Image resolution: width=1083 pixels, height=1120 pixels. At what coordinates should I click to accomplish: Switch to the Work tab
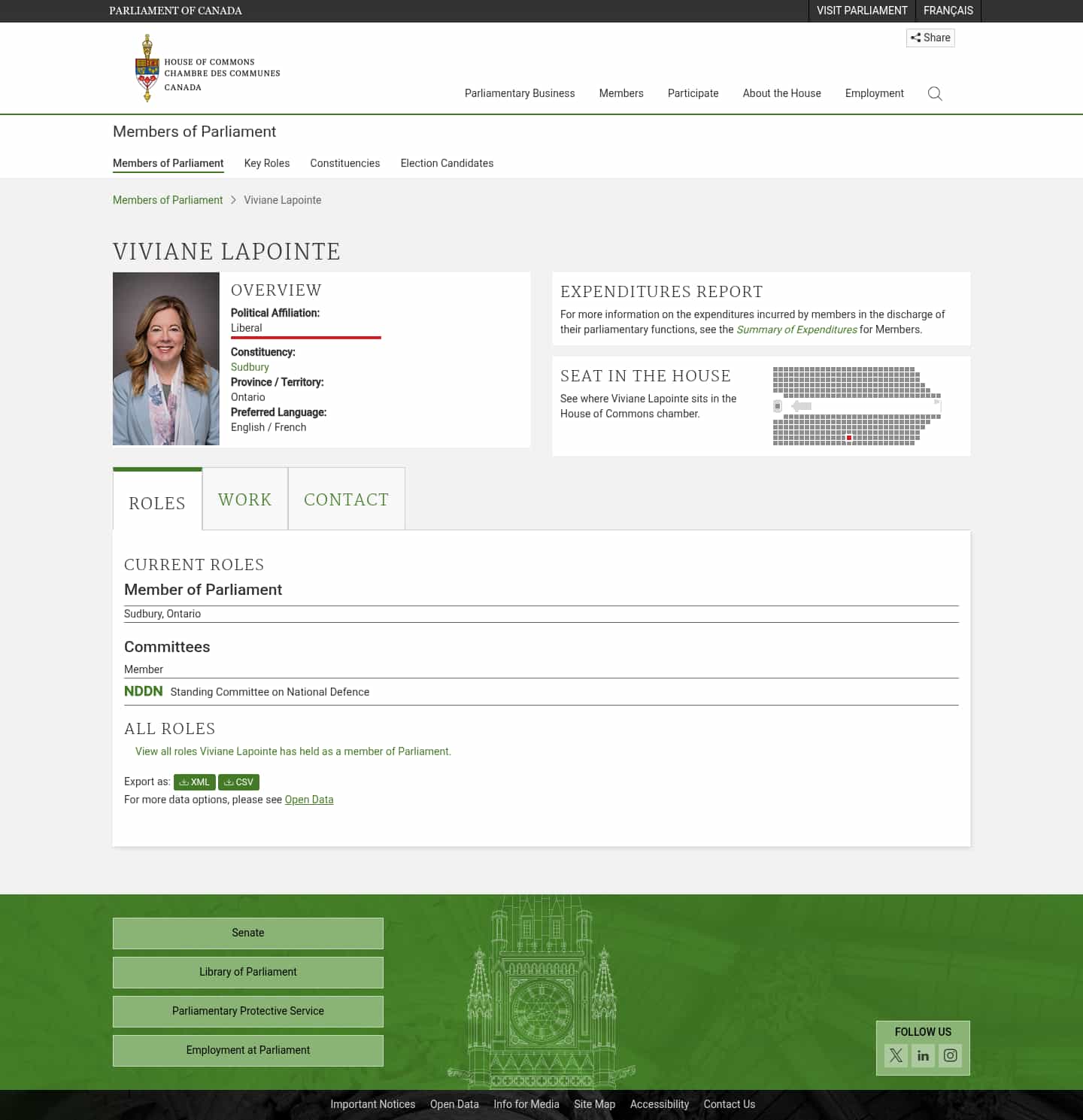coord(245,499)
